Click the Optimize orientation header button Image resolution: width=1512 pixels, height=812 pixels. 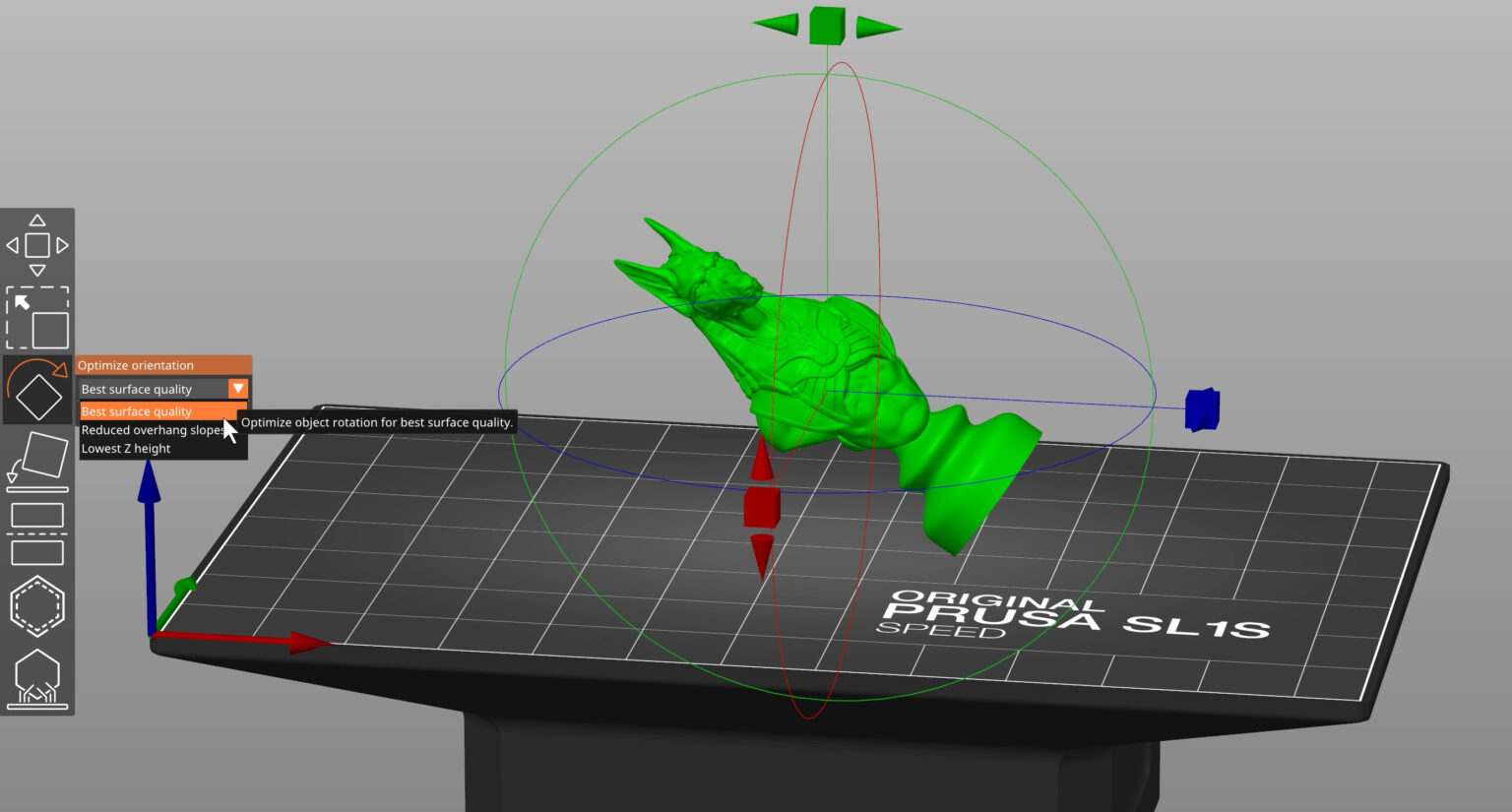tap(137, 365)
